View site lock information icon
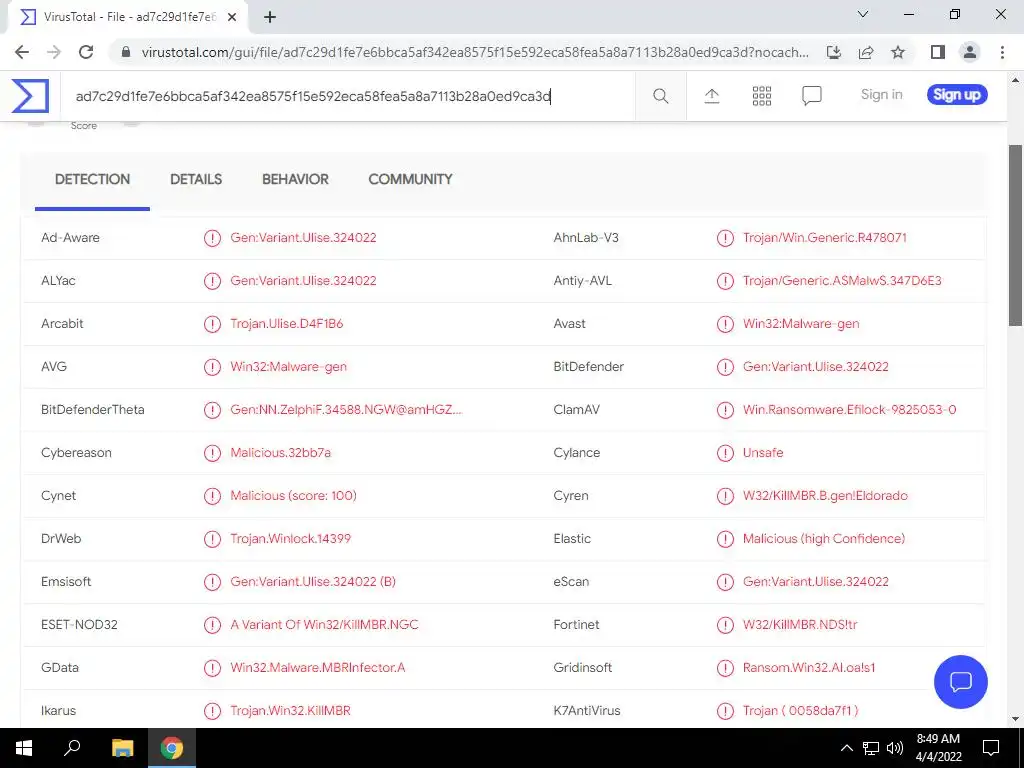This screenshot has width=1024, height=768. [x=126, y=52]
